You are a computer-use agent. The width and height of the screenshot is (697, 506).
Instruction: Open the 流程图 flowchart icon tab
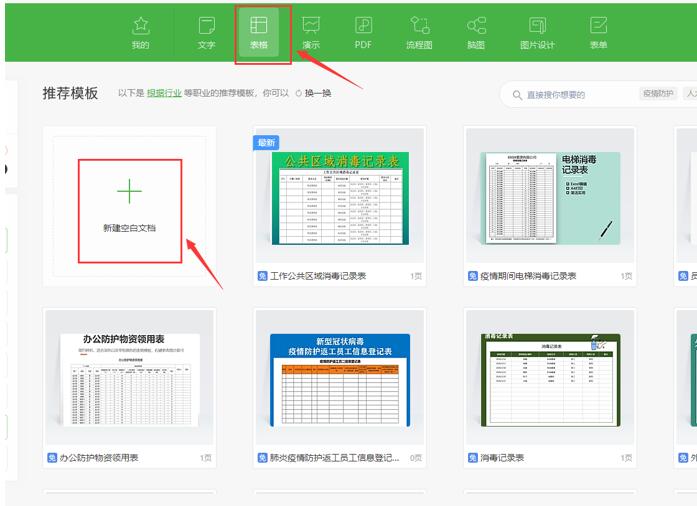(419, 32)
